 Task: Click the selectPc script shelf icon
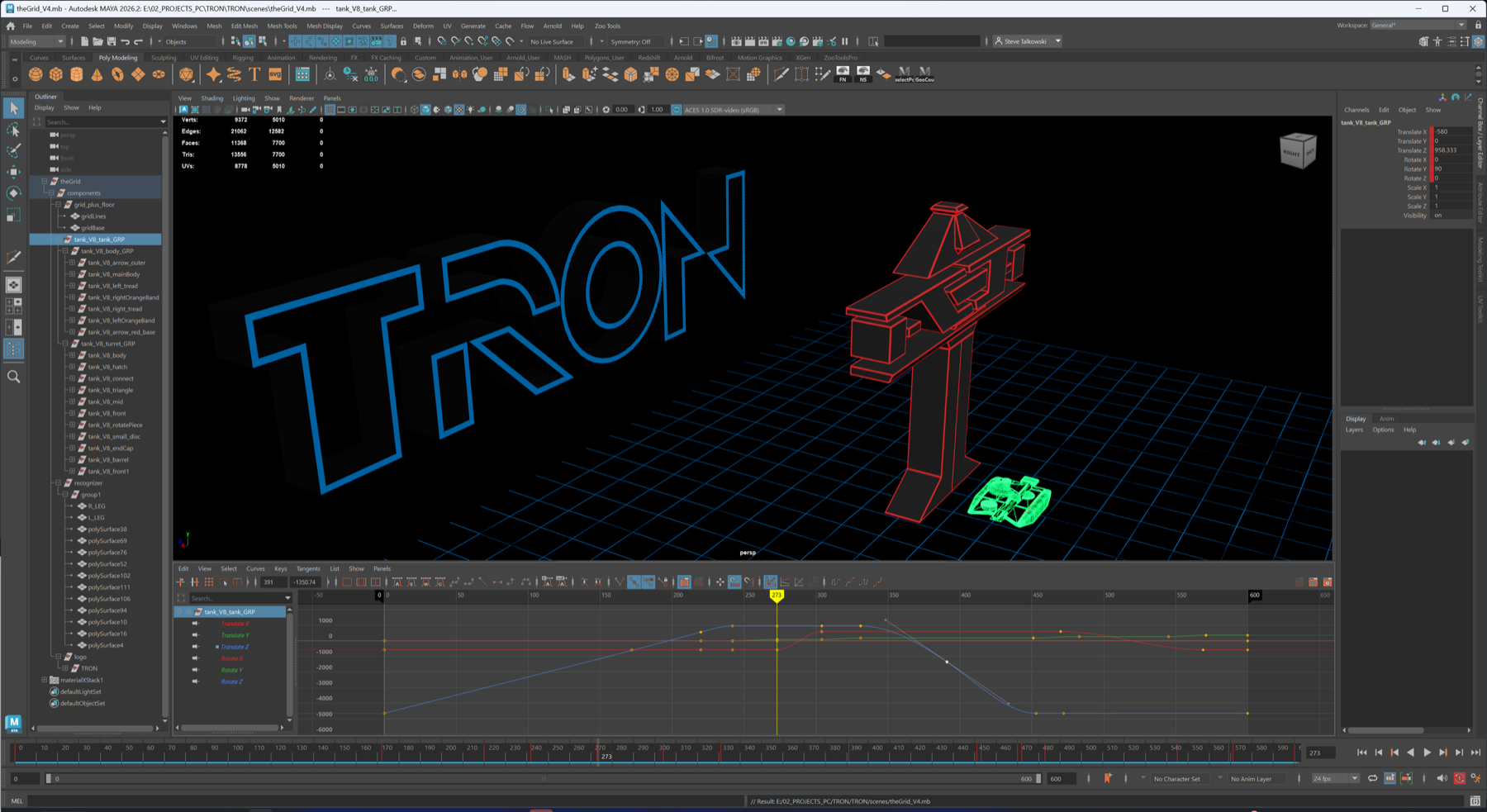tap(905, 74)
